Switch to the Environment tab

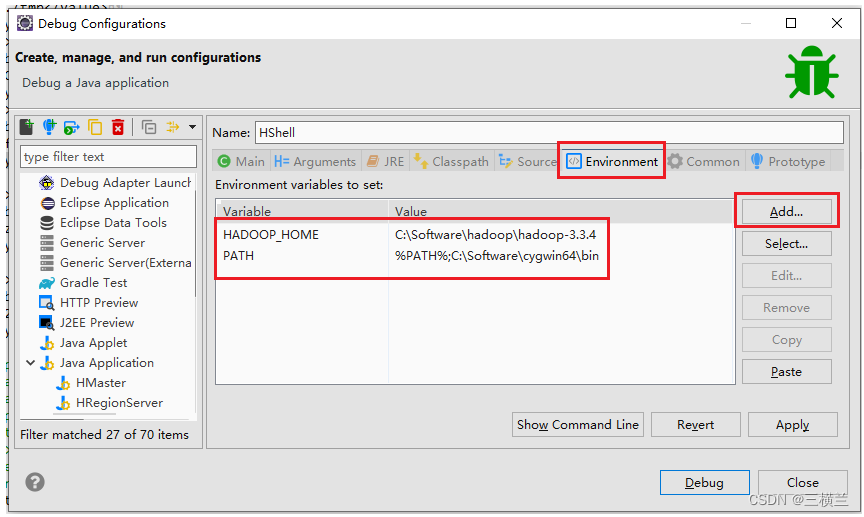[612, 161]
